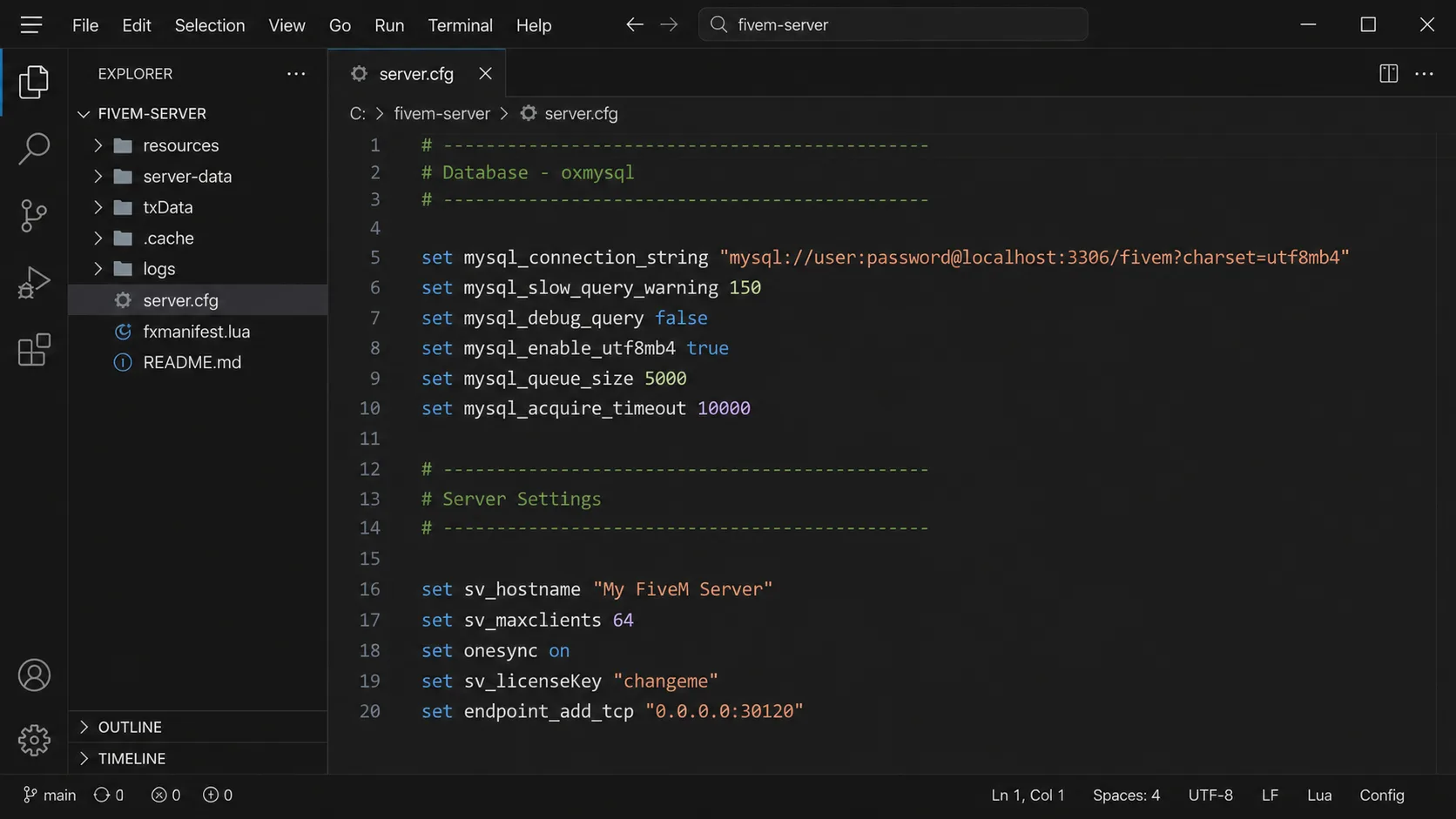Click the split editor icon
The height and width of the screenshot is (819, 1456).
(1389, 74)
